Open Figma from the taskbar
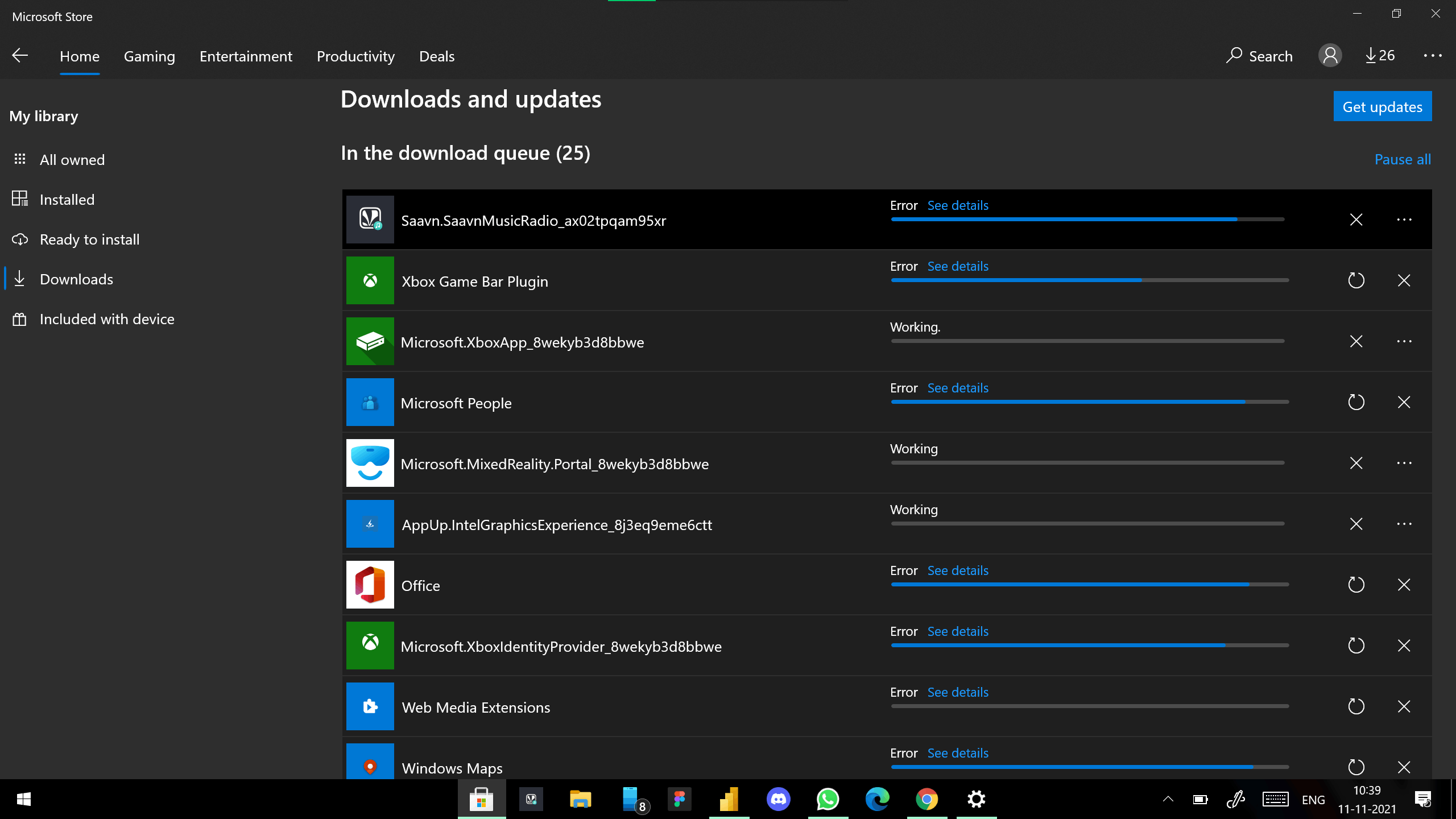The height and width of the screenshot is (819, 1456). [x=679, y=799]
